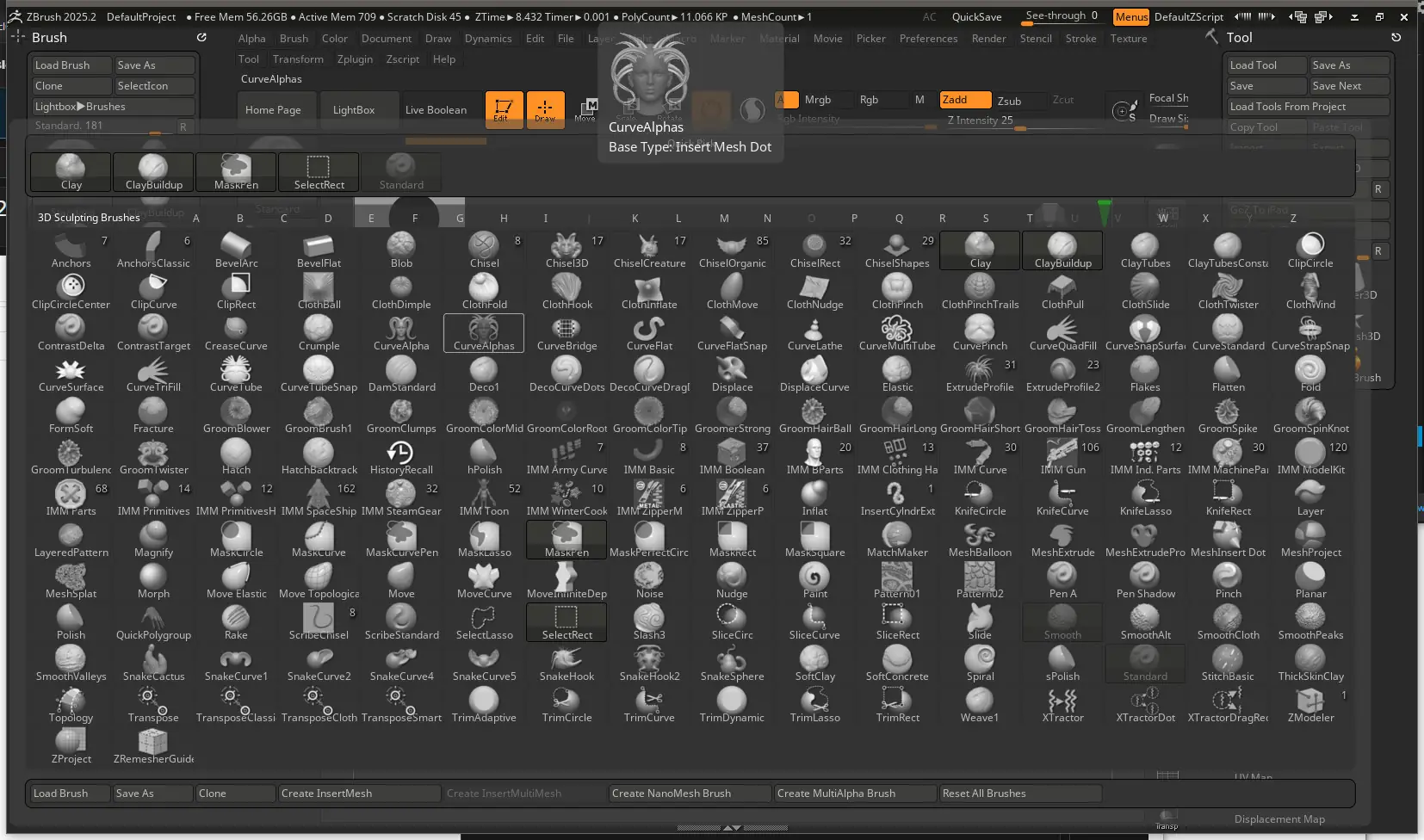Filter brushes by letter M
Image resolution: width=1424 pixels, height=840 pixels.
(724, 218)
